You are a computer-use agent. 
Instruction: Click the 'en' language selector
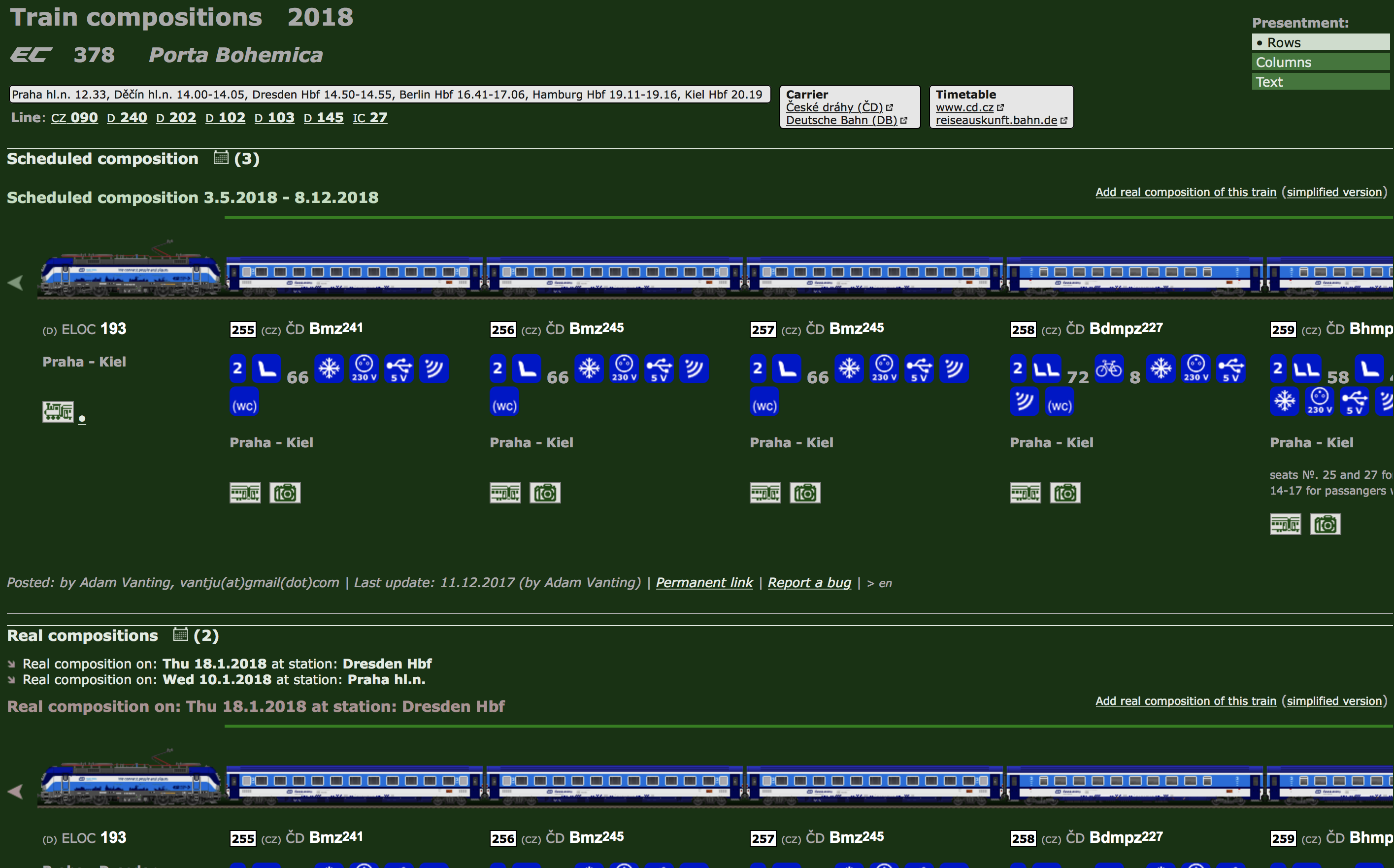pos(885,583)
